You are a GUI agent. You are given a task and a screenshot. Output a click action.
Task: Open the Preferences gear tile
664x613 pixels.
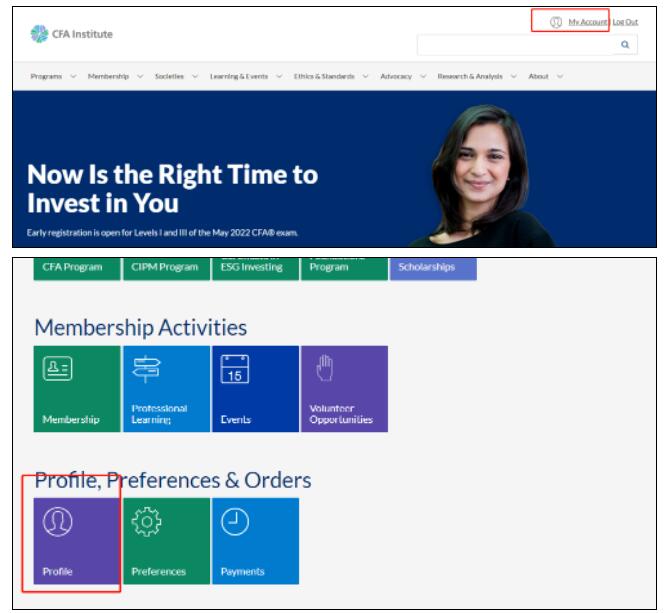point(166,540)
